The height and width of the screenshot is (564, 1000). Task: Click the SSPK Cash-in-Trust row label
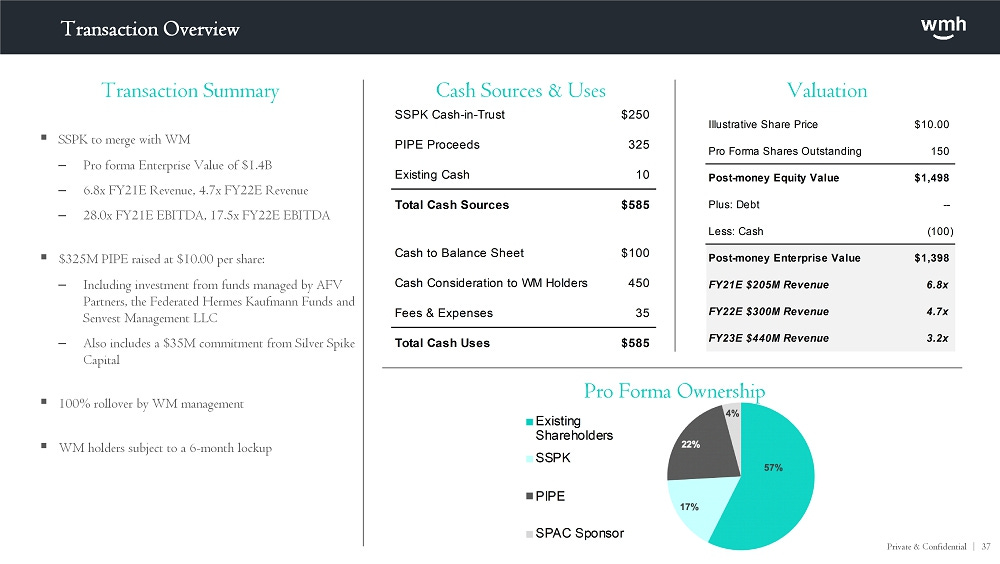tap(450, 115)
